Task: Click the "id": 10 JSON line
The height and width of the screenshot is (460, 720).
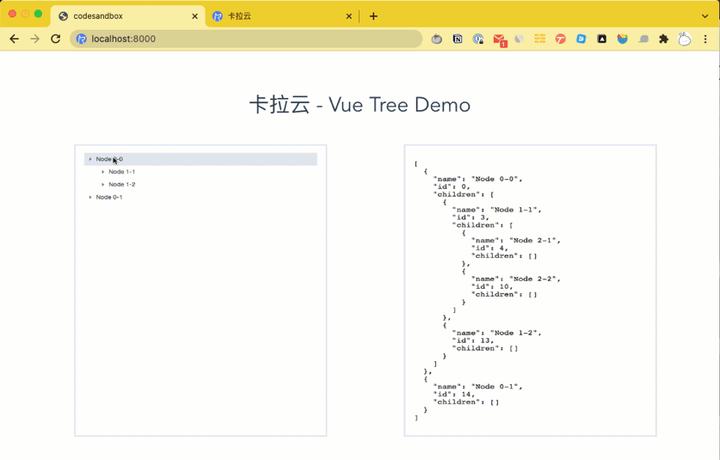Action: coord(492,286)
